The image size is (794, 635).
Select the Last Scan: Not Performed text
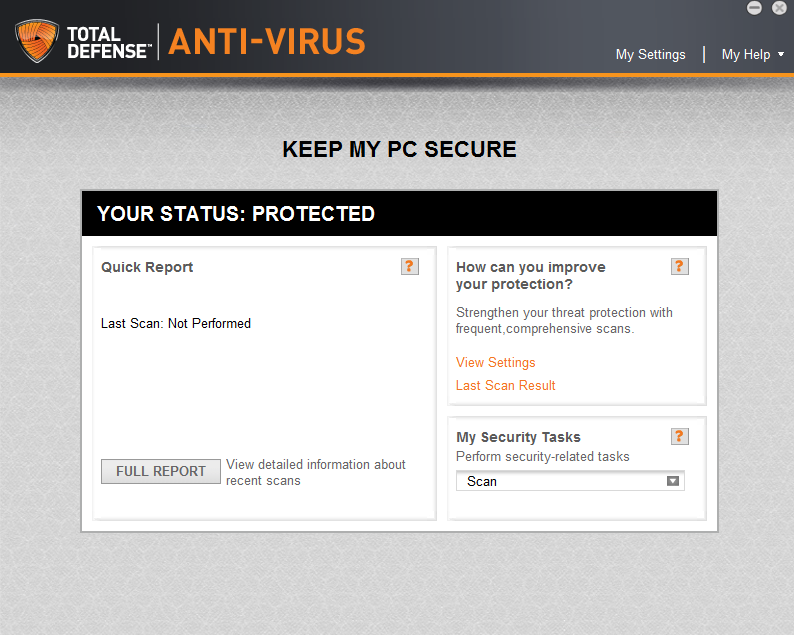176,324
